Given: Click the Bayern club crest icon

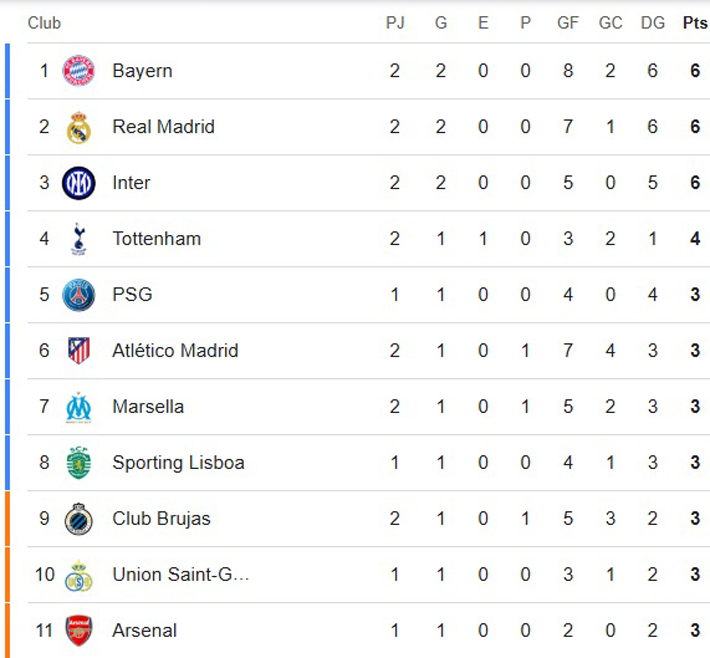Looking at the screenshot, I should 78,71.
